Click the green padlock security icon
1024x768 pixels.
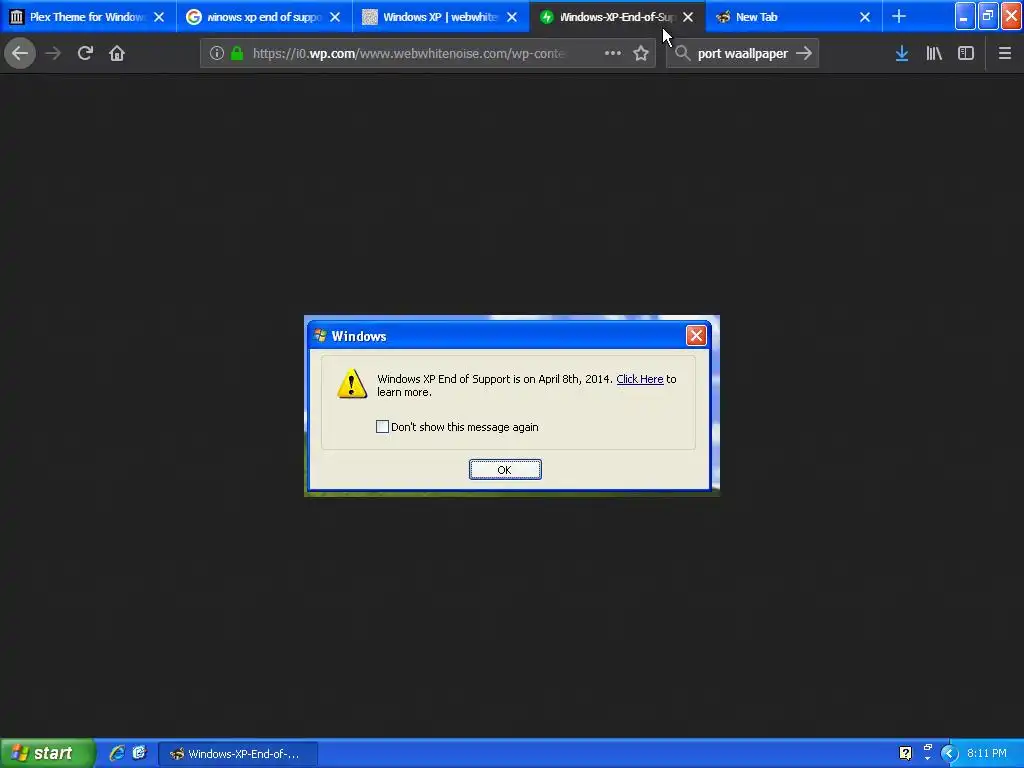coord(237,54)
